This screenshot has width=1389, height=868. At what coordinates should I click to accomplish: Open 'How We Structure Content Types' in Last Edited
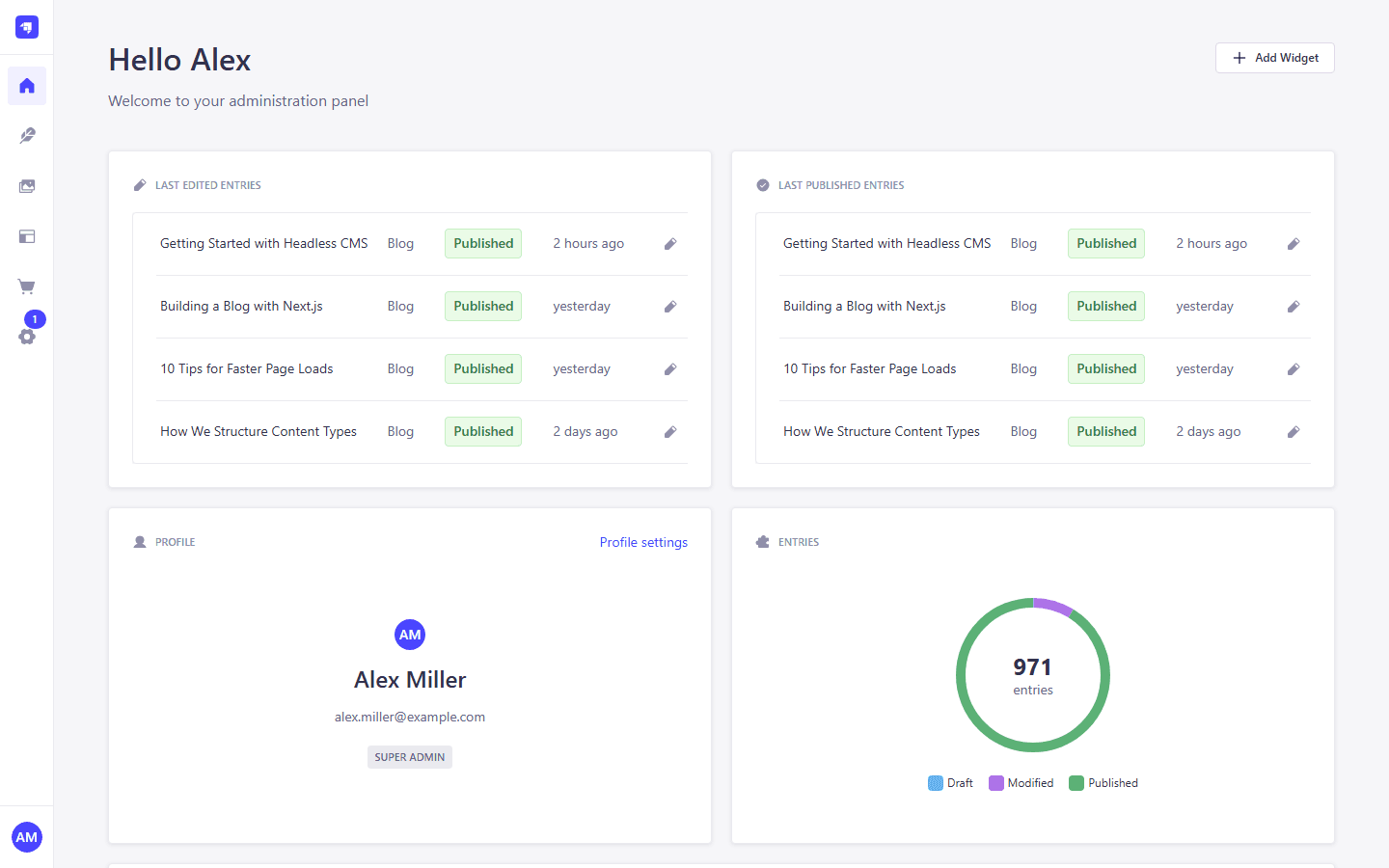tap(259, 432)
